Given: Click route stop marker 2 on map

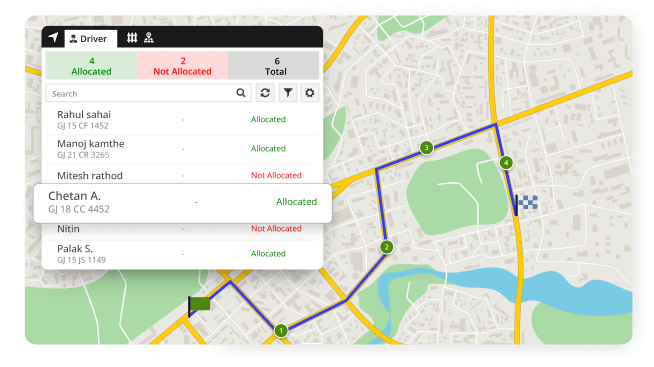Looking at the screenshot, I should 387,247.
